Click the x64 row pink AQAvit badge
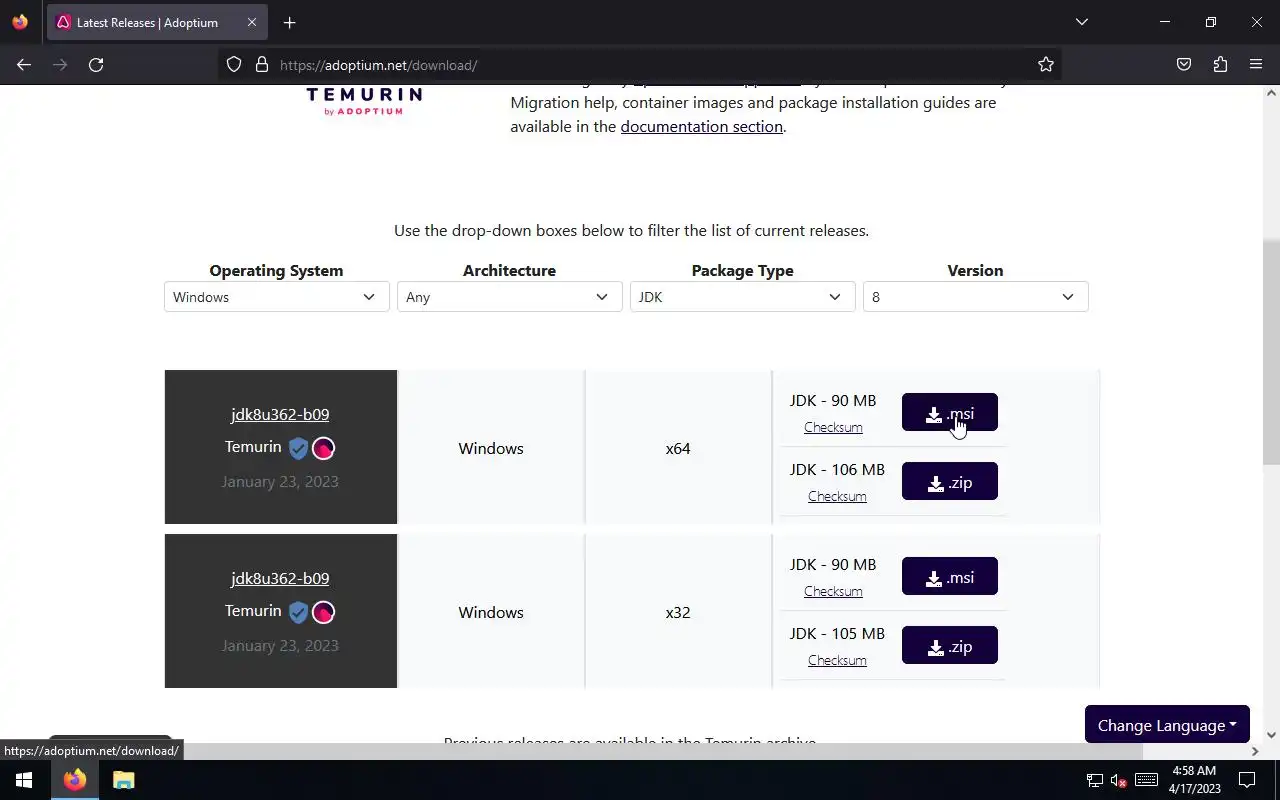1280x800 pixels. pos(323,448)
